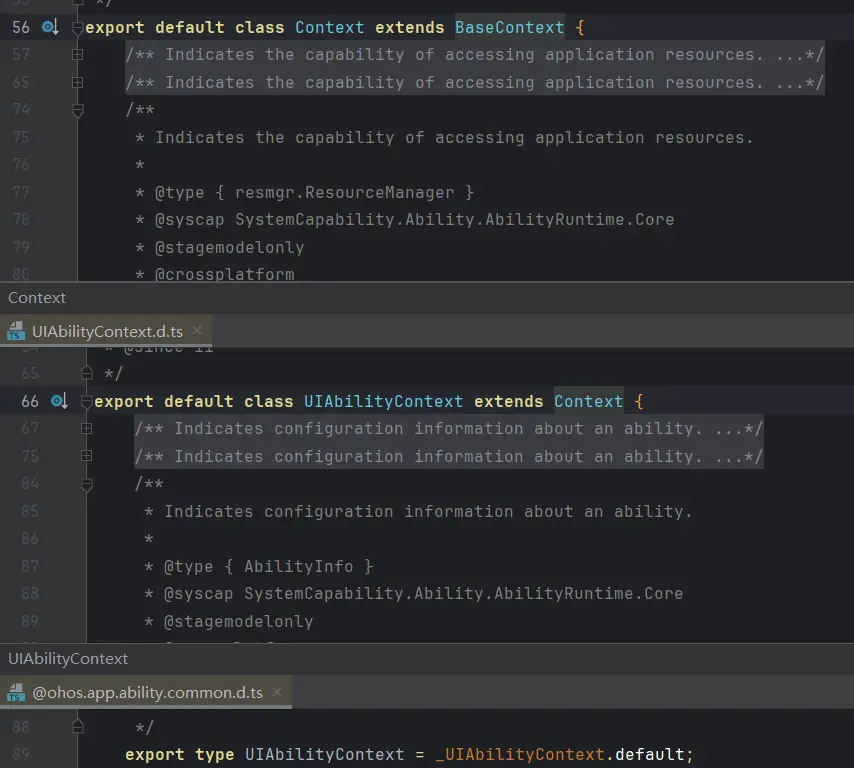Click line number 89 in the gutter
854x768 pixels.
pos(20,755)
